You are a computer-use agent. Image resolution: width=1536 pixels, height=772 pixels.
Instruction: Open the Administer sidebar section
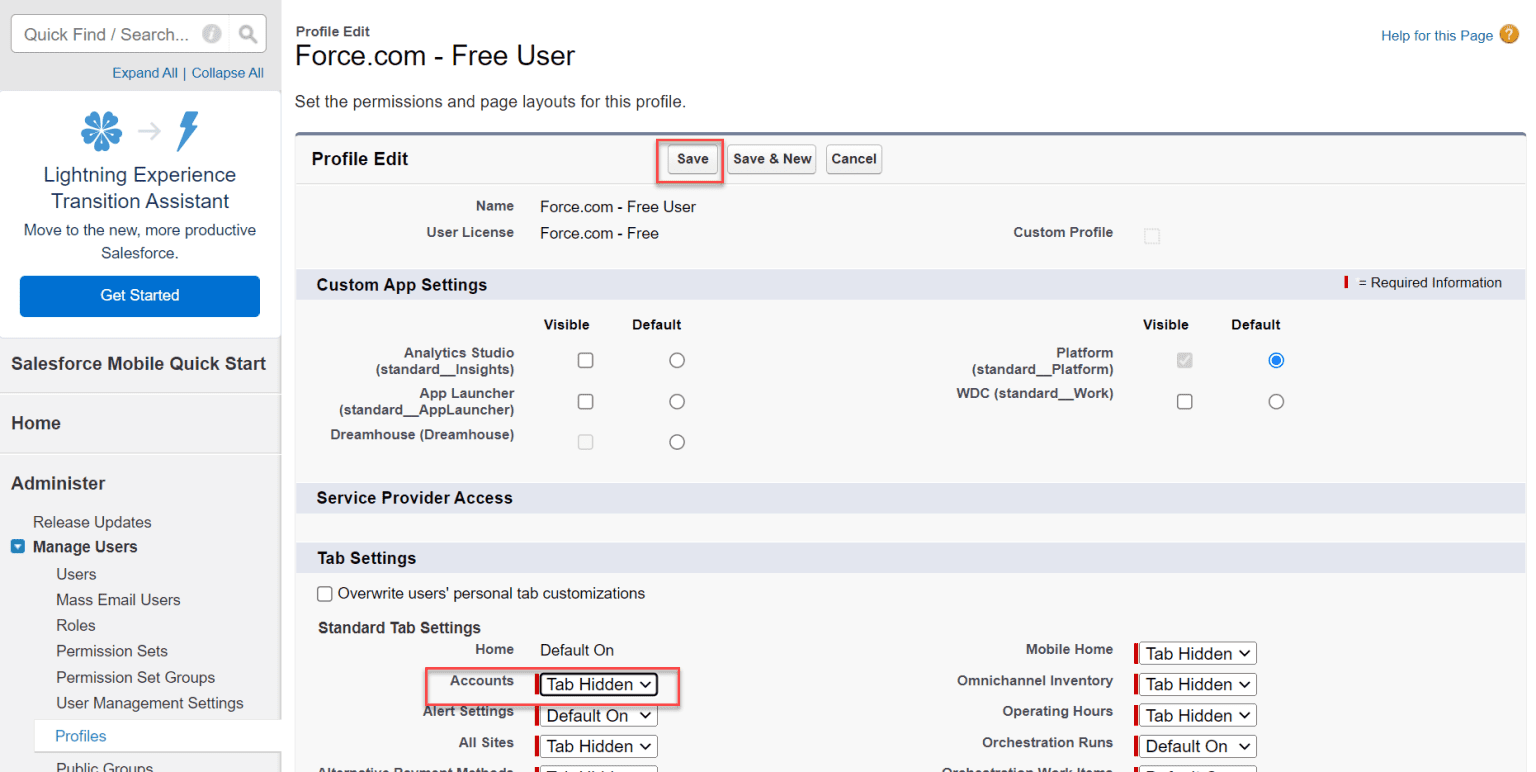pos(58,484)
